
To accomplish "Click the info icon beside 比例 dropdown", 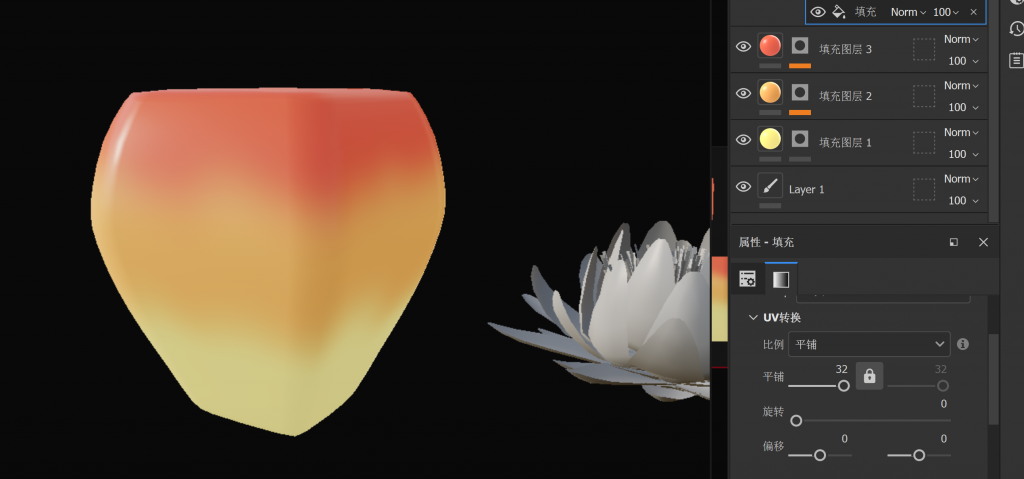I will click(963, 344).
